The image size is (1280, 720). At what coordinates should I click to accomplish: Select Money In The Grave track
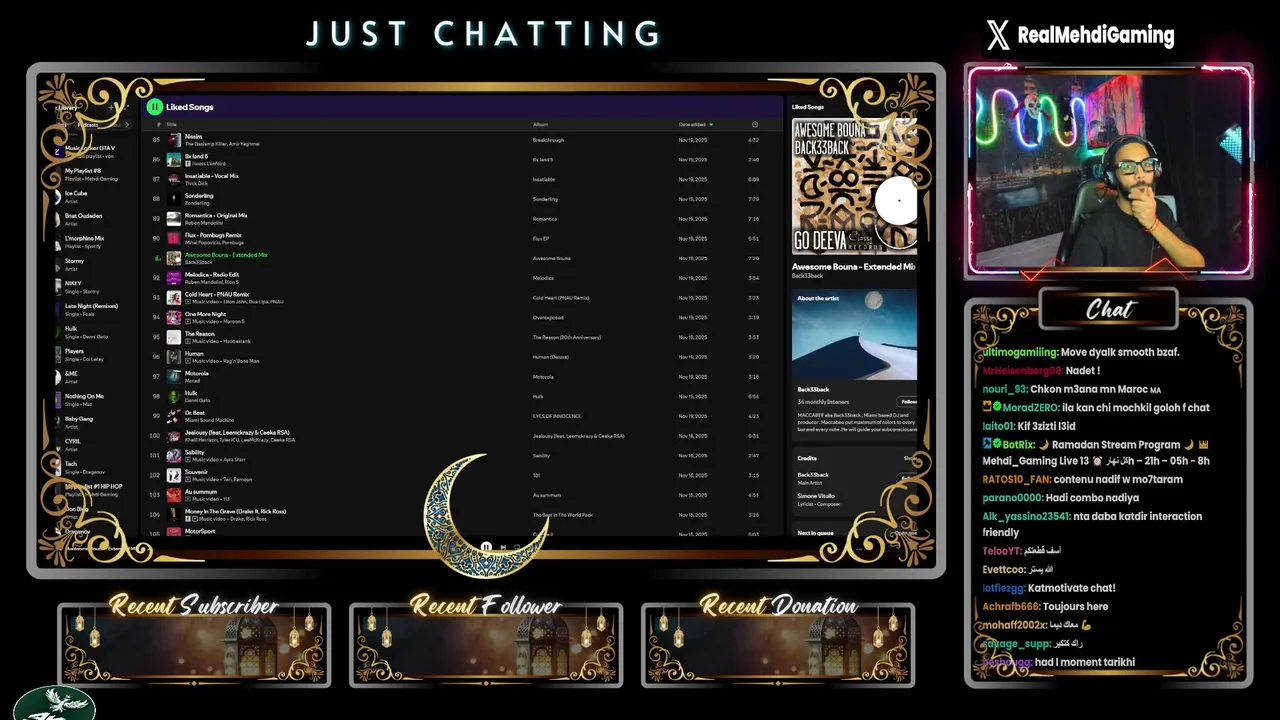click(x=236, y=511)
